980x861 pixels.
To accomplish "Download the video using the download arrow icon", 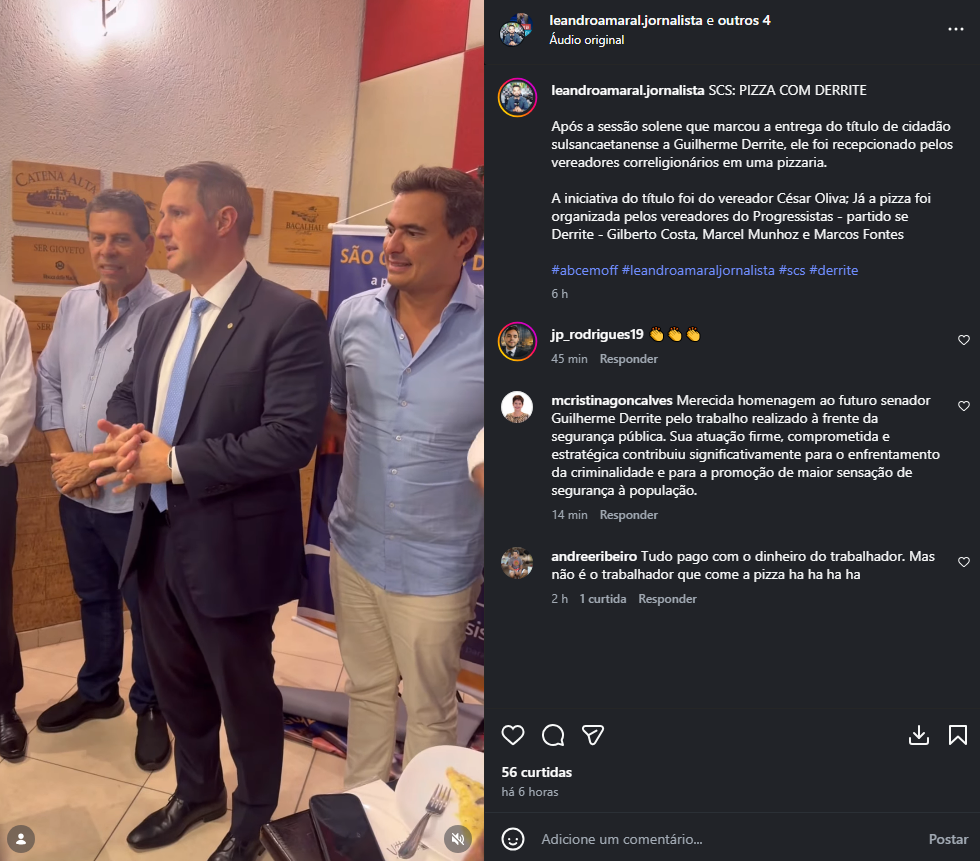I will coord(919,735).
